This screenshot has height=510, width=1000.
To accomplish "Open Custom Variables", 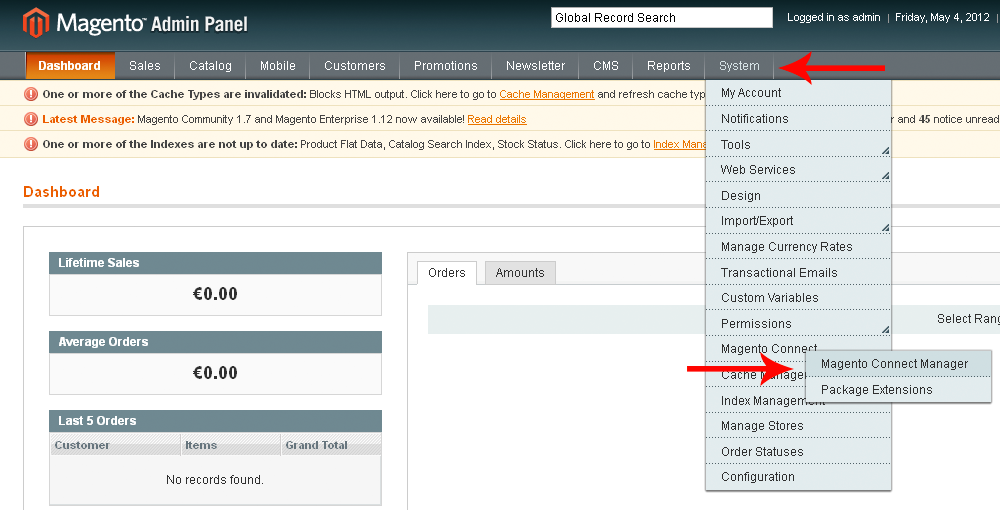I will 798,298.
